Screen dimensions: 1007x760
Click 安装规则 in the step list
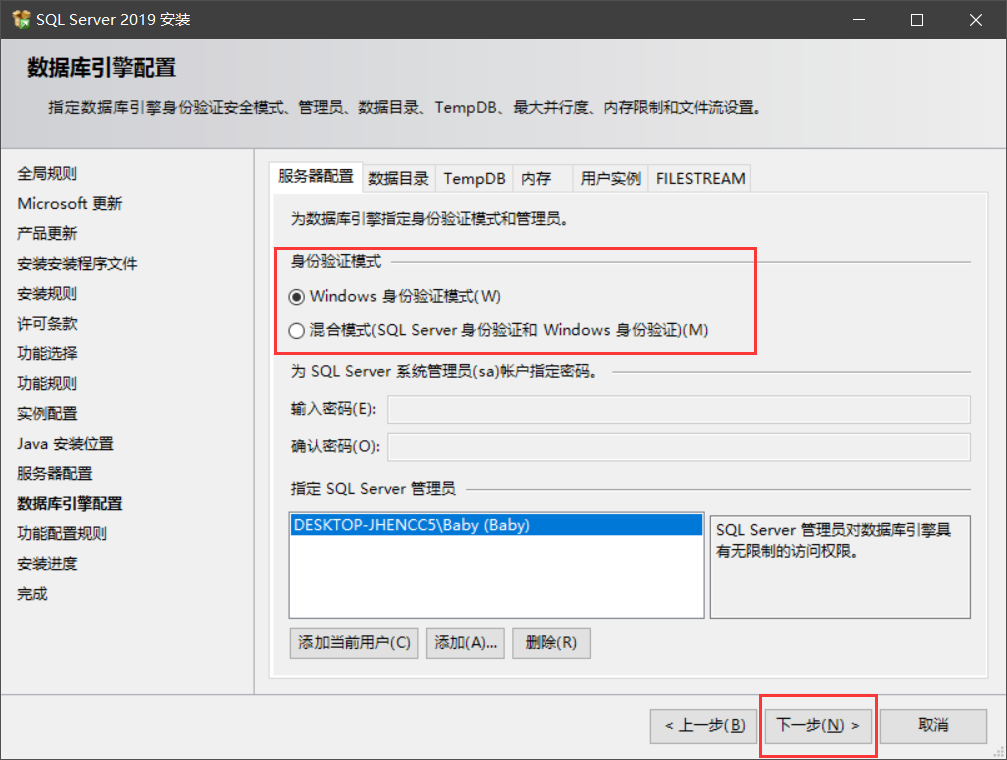click(x=47, y=294)
